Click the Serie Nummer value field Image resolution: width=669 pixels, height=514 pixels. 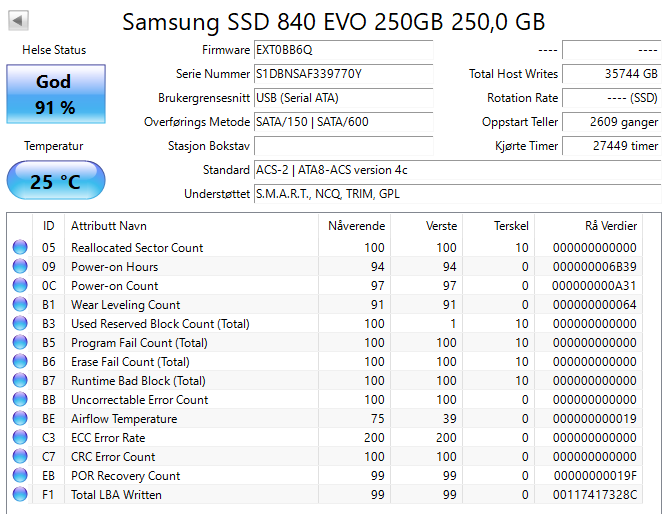[343, 74]
